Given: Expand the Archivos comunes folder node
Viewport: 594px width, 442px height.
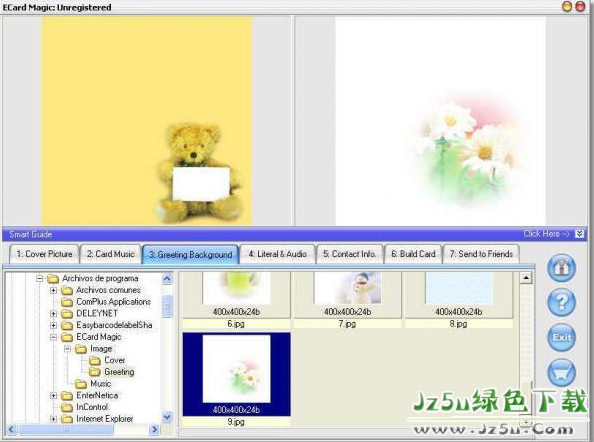Looking at the screenshot, I should click(53, 291).
